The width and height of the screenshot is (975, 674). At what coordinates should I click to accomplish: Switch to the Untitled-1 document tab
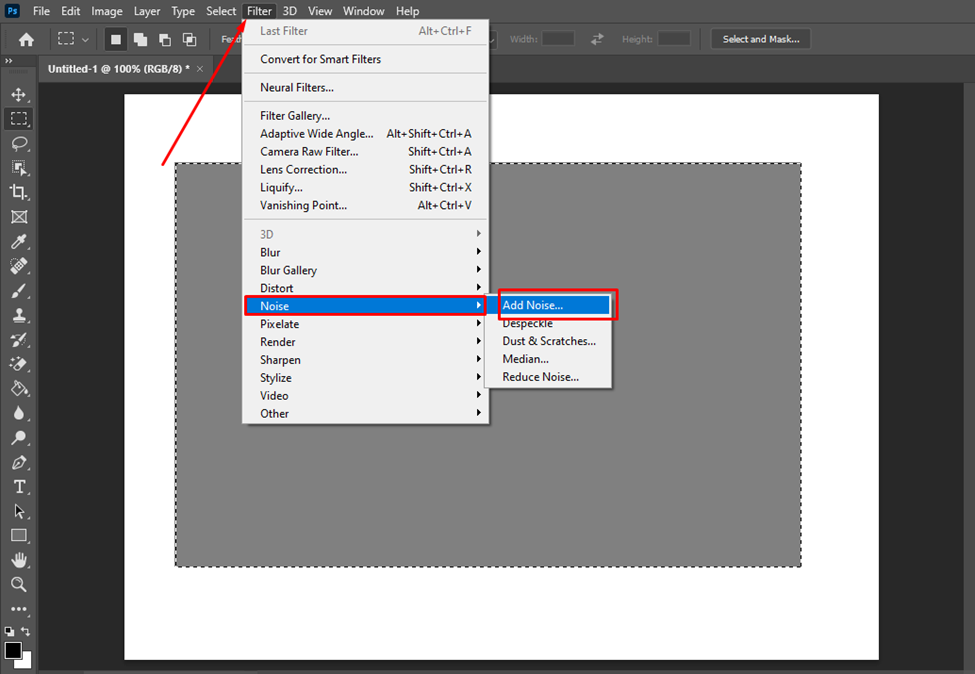[119, 69]
